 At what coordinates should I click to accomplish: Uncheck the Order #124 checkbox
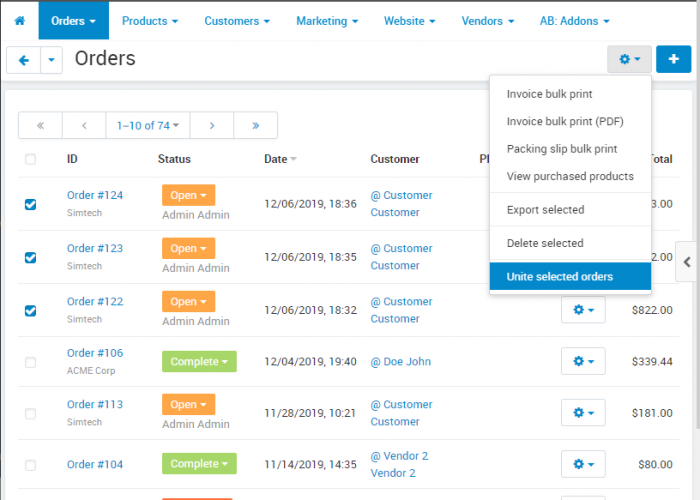[30, 204]
